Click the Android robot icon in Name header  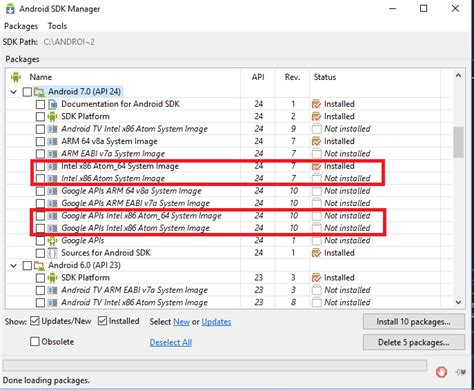[16, 77]
